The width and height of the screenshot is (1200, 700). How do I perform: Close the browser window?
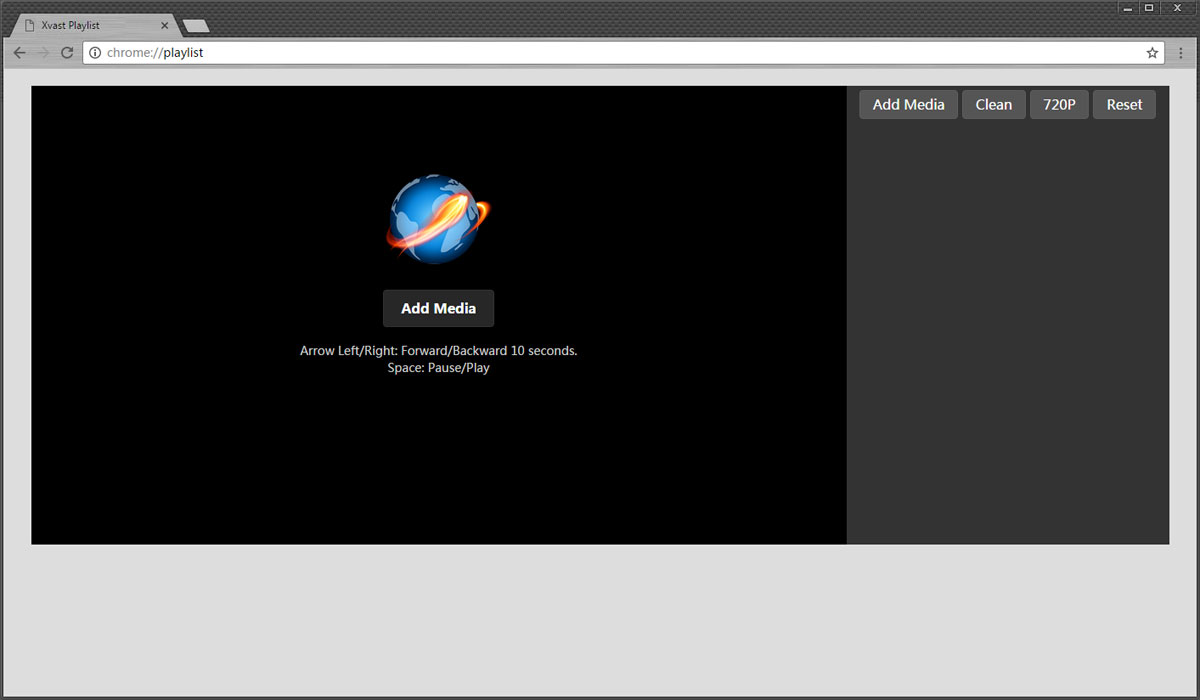tap(1178, 7)
